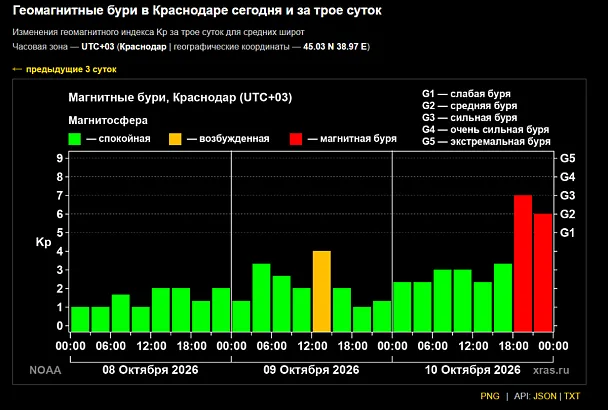Click the 'NOAA' source label
The image size is (608, 410).
[45, 370]
